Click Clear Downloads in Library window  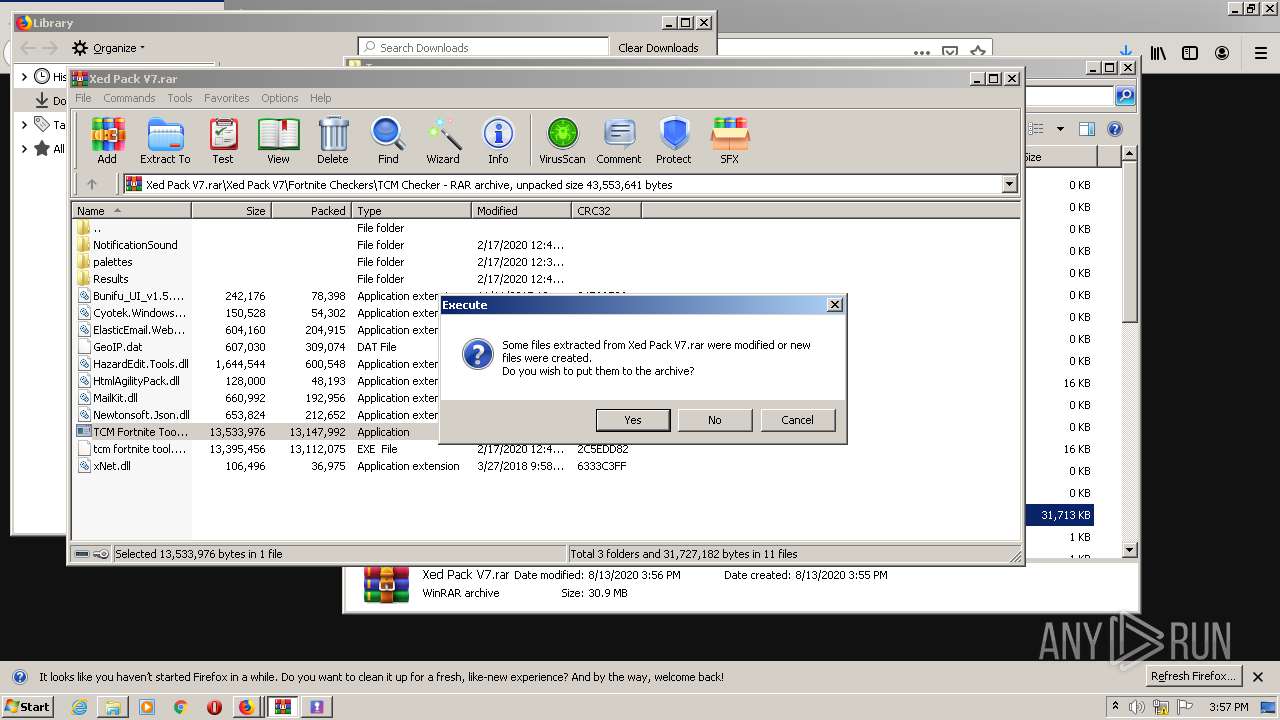(x=658, y=47)
